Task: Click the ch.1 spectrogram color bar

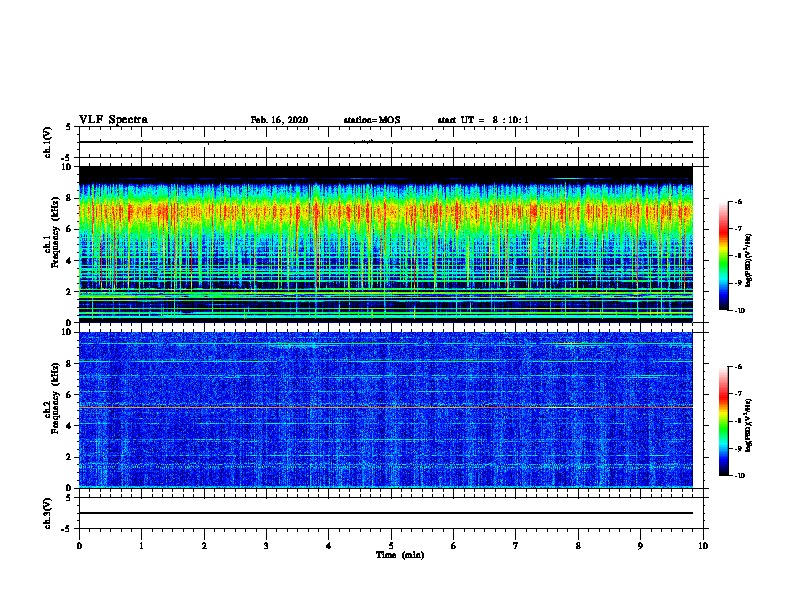Action: 723,256
